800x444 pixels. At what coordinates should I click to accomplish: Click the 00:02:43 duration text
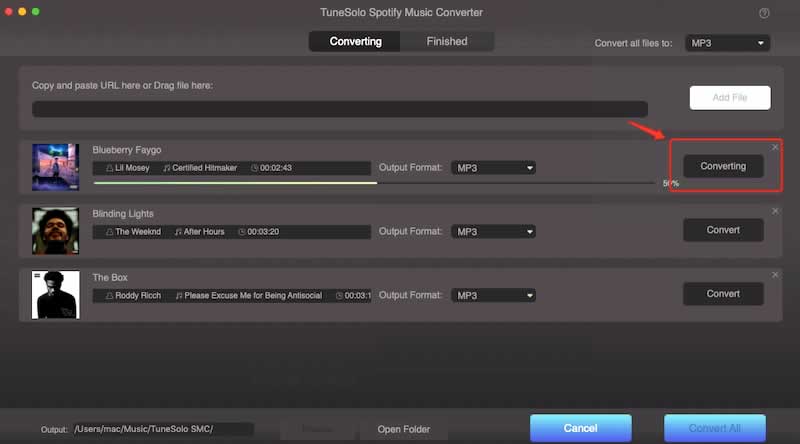pos(276,168)
